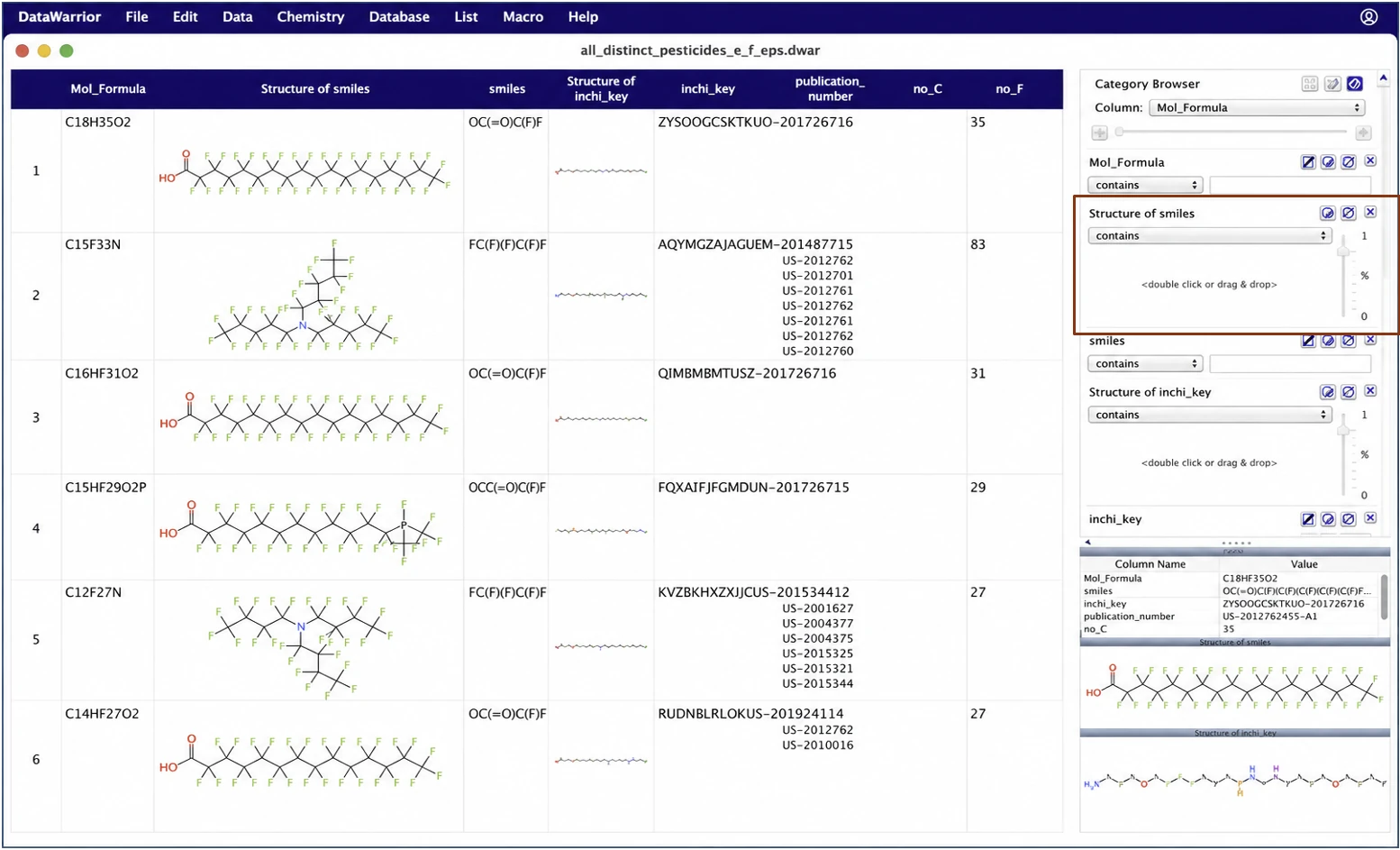This screenshot has width=1400, height=850.
Task: Click the eraser-style icon in Category Browser header
Action: tap(1332, 84)
